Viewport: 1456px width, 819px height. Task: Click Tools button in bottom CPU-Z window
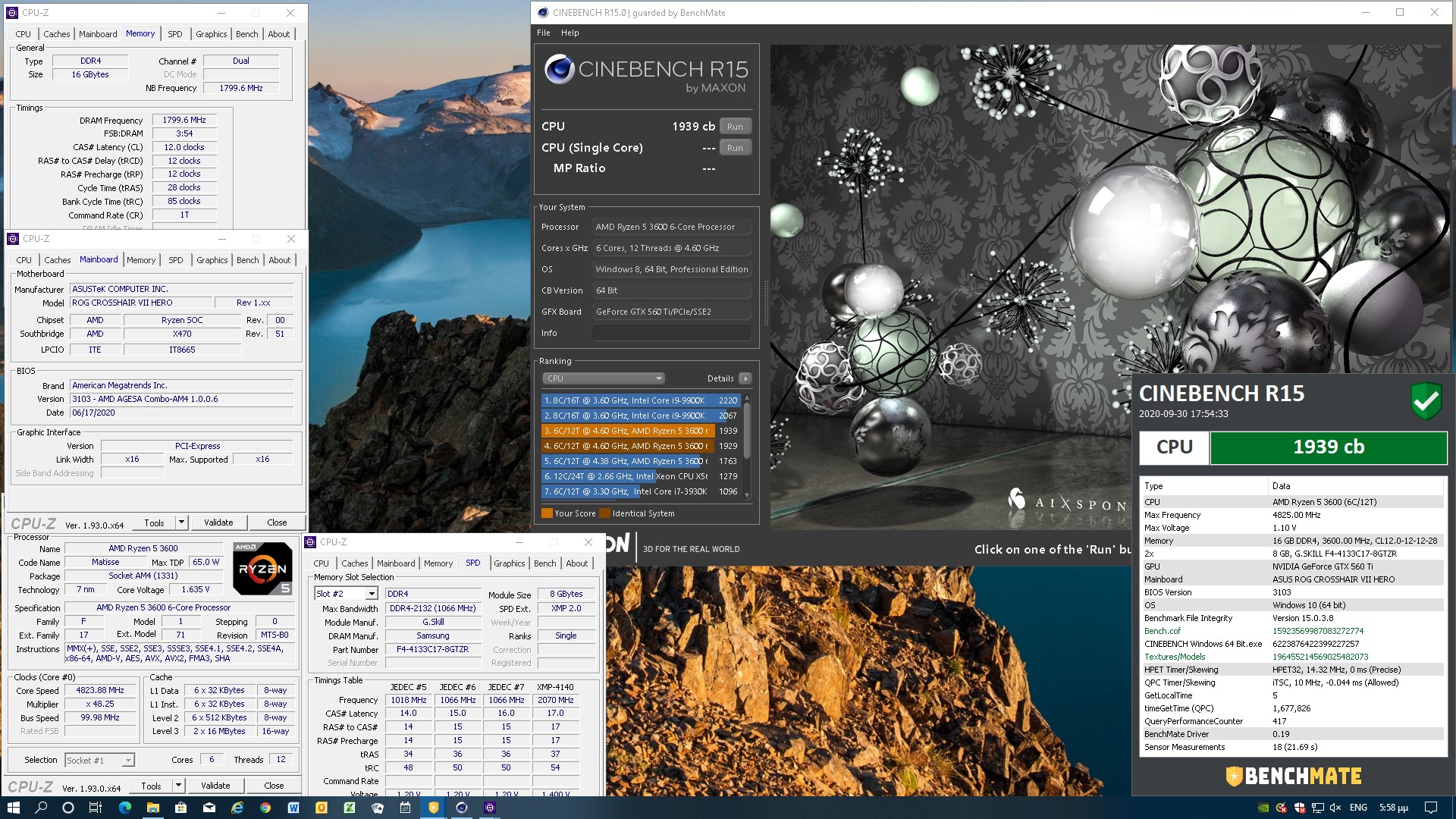[151, 786]
